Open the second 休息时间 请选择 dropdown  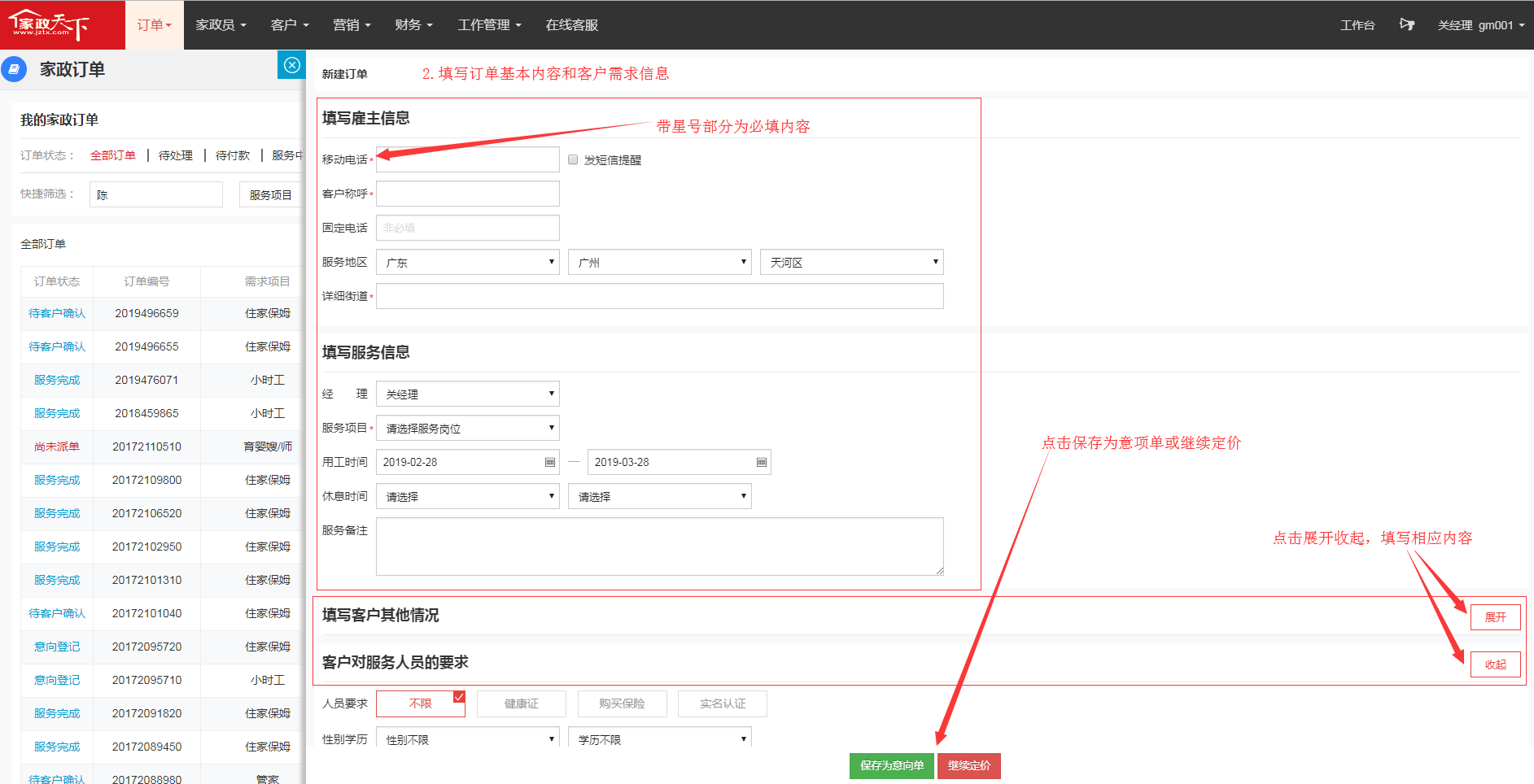660,496
